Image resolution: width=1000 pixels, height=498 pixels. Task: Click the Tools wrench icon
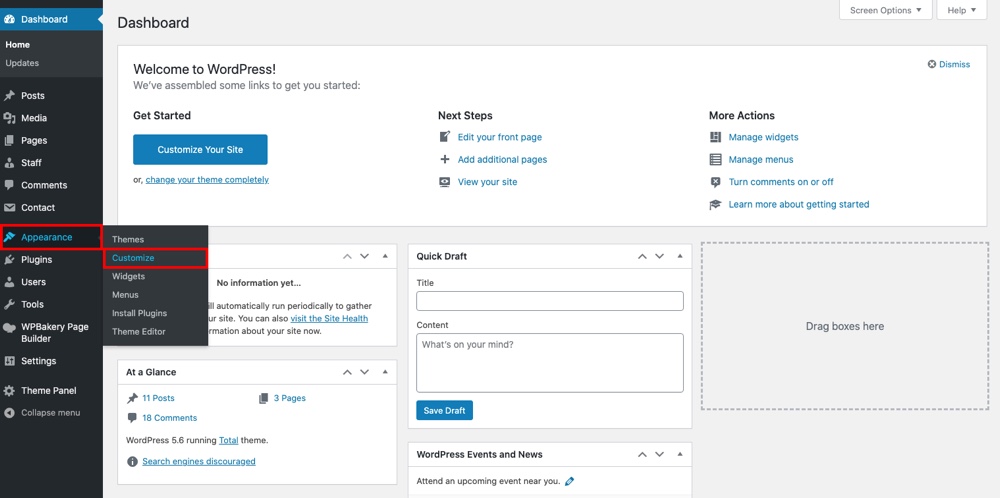(9, 304)
